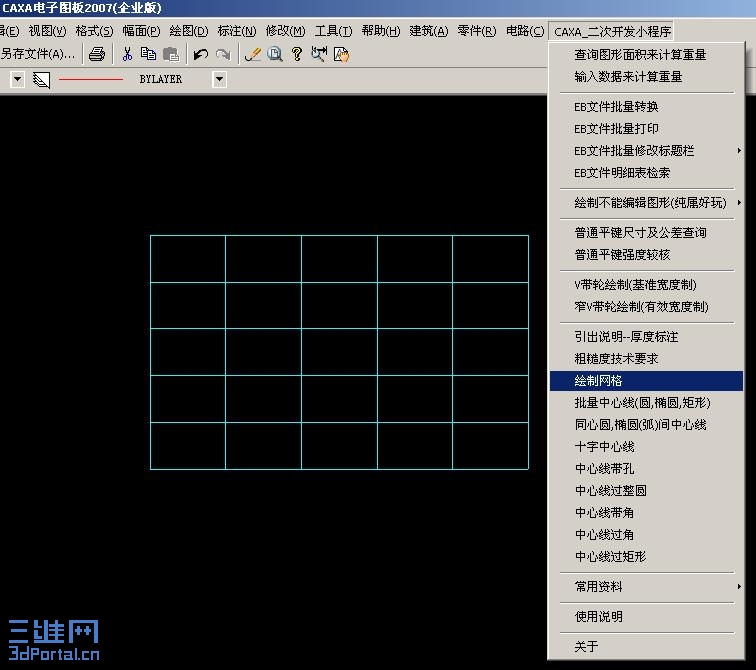This screenshot has height=670, width=756.
Task: Open the 建筑(A) menu
Action: tap(429, 31)
